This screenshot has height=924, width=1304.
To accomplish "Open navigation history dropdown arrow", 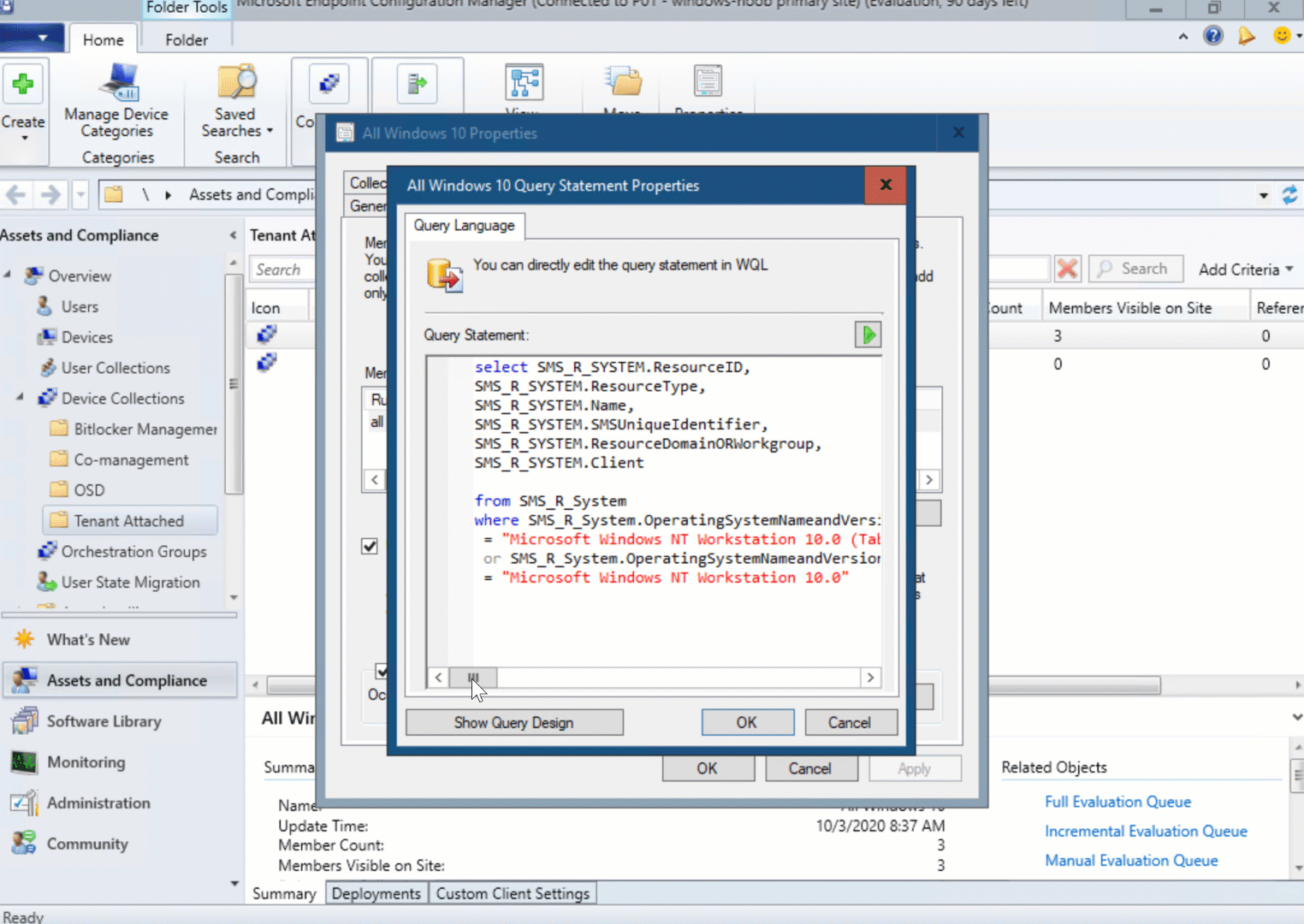I will point(80,195).
